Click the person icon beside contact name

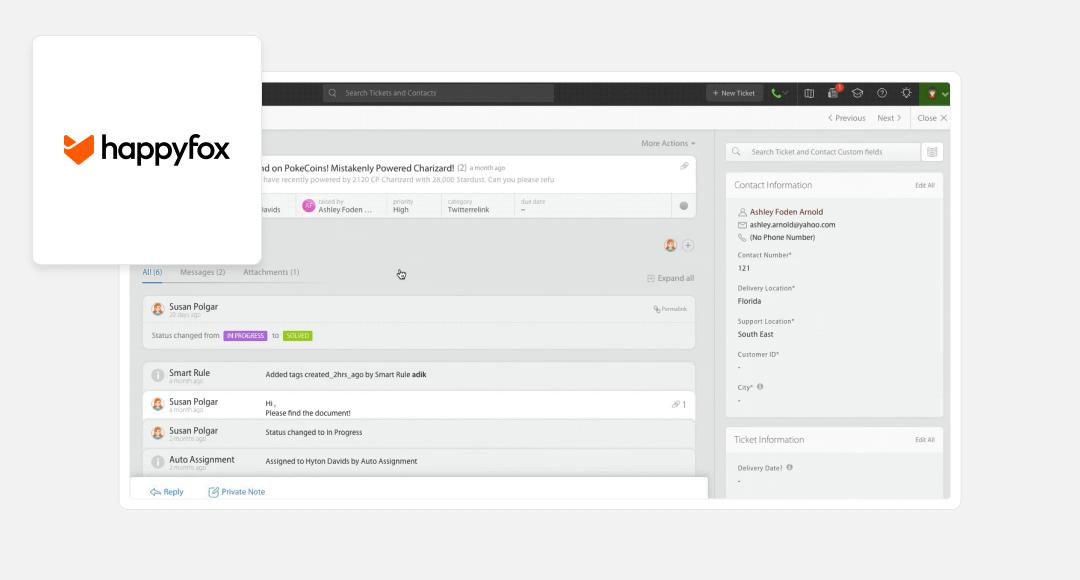pos(742,212)
